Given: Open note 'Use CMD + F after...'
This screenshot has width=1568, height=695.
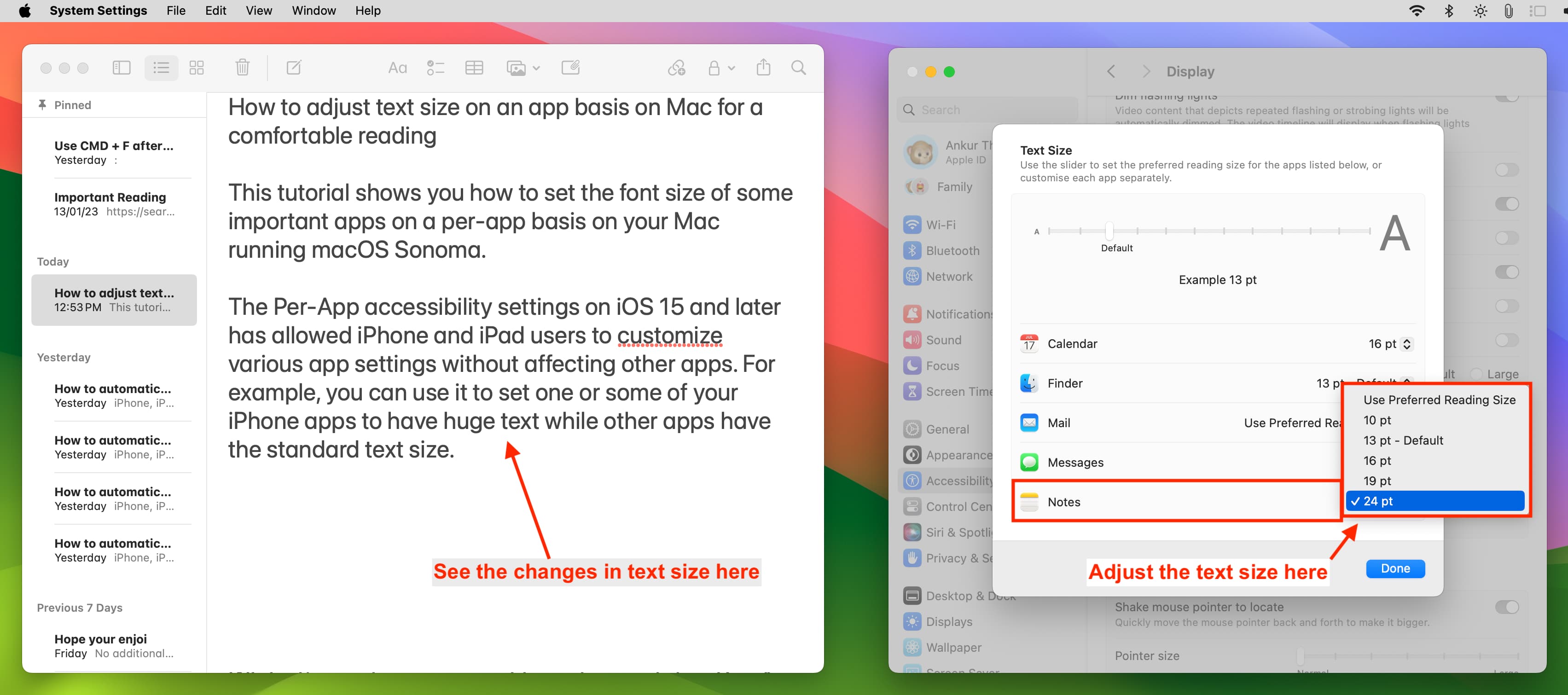Looking at the screenshot, I should tap(114, 153).
